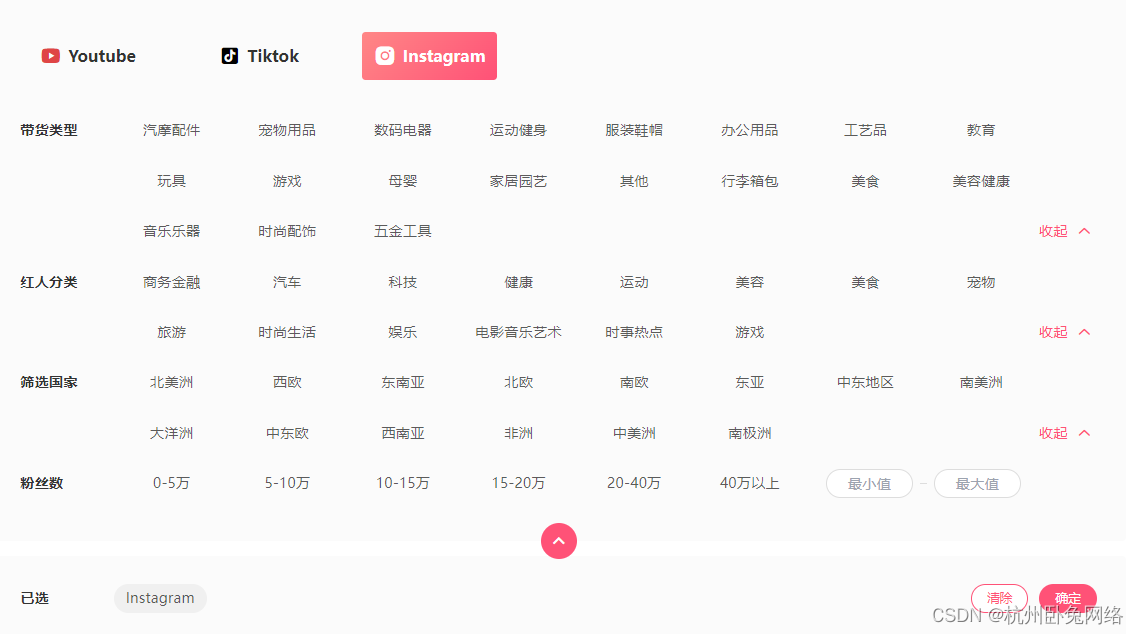Click the Youtube logo icon
Image resolution: width=1139 pixels, height=634 pixels.
(x=51, y=56)
